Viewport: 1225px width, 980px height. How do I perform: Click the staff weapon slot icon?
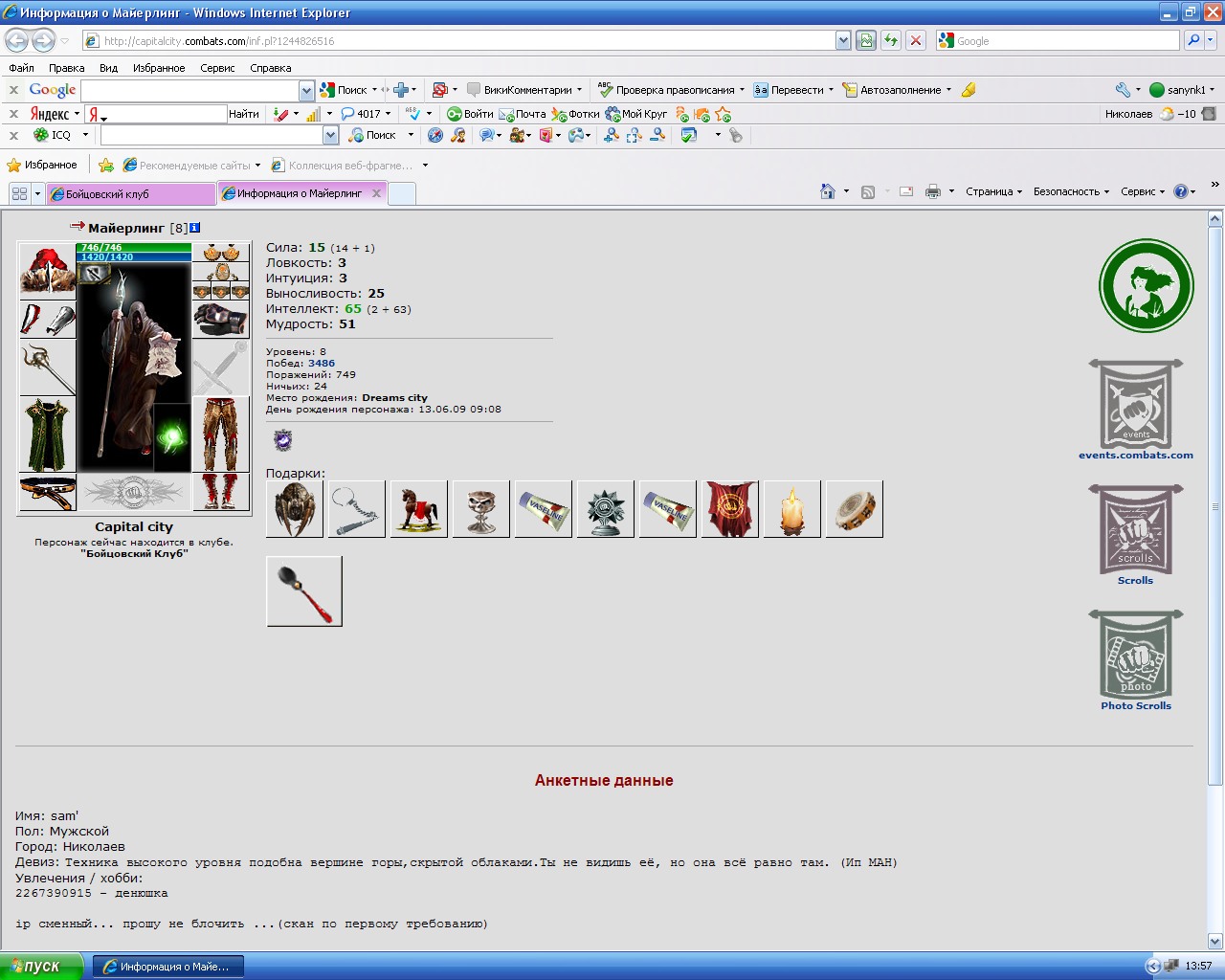point(47,367)
